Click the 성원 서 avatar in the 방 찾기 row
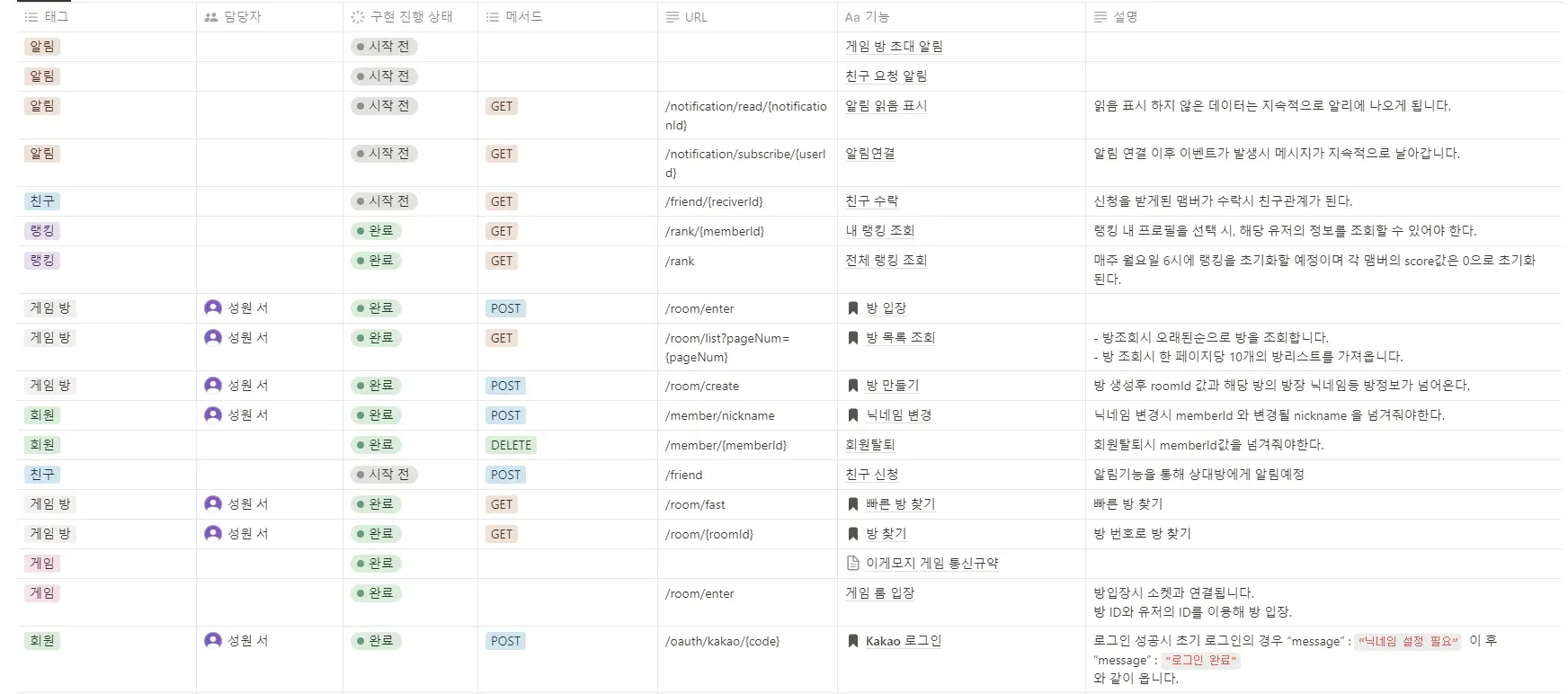This screenshot has height=694, width=1568. click(x=213, y=533)
